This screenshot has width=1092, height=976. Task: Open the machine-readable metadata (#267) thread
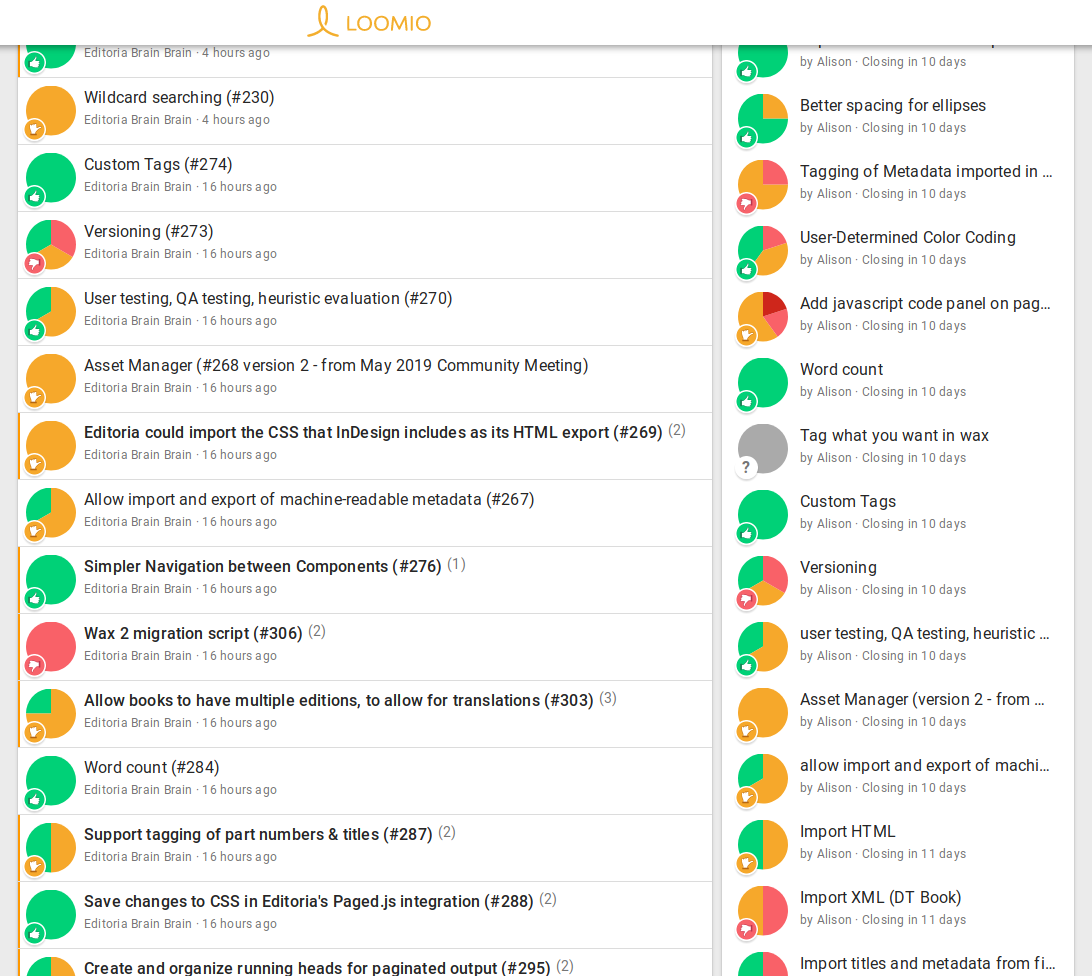309,499
